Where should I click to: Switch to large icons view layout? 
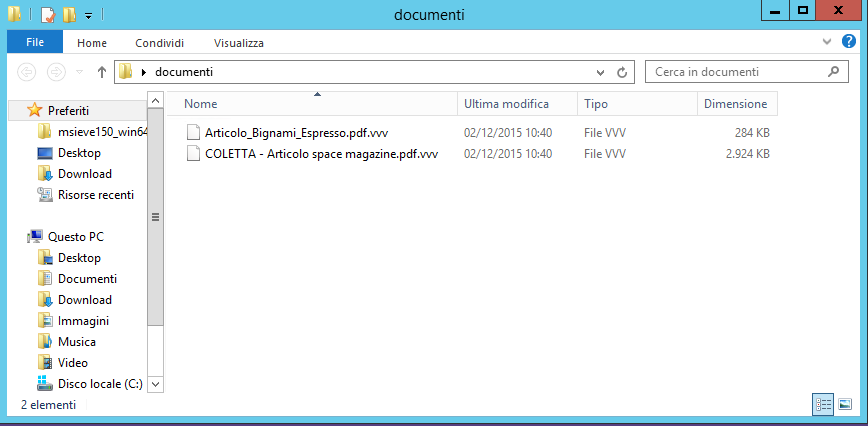[845, 404]
